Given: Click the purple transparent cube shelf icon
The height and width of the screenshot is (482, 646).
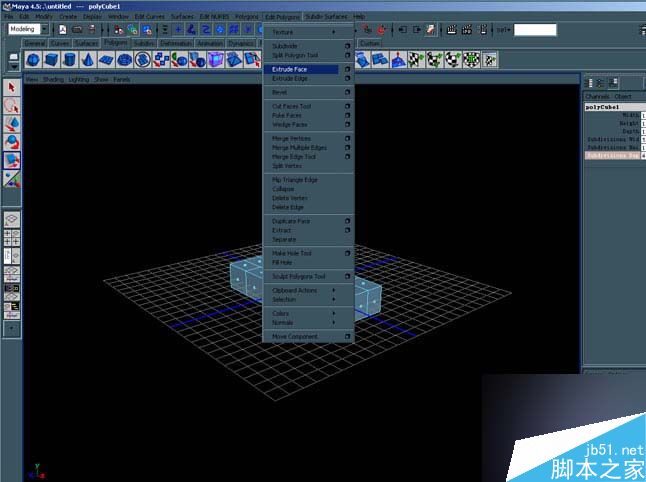Looking at the screenshot, I should pos(215,60).
